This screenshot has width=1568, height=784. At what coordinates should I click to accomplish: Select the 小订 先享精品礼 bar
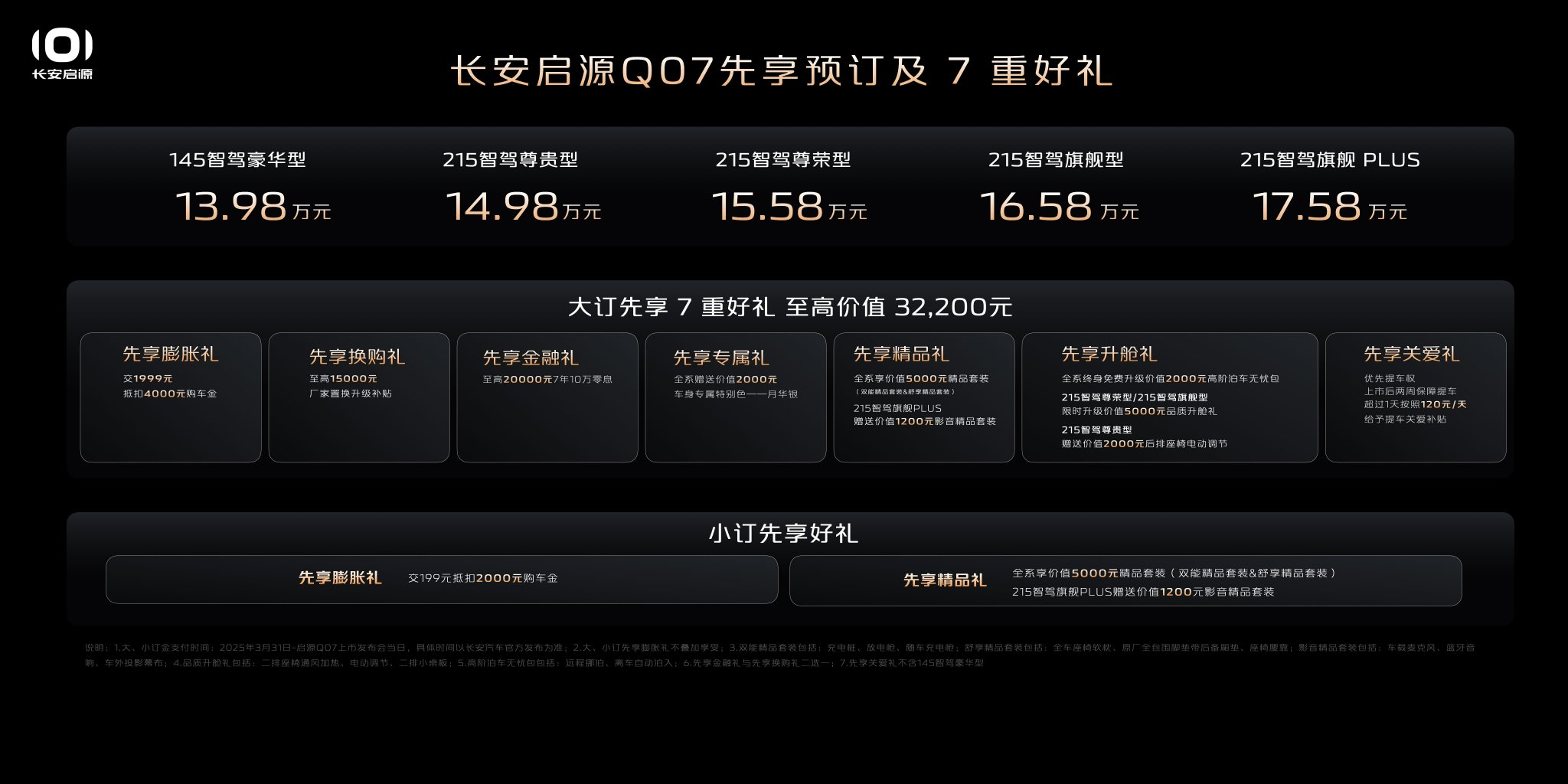coord(1125,580)
